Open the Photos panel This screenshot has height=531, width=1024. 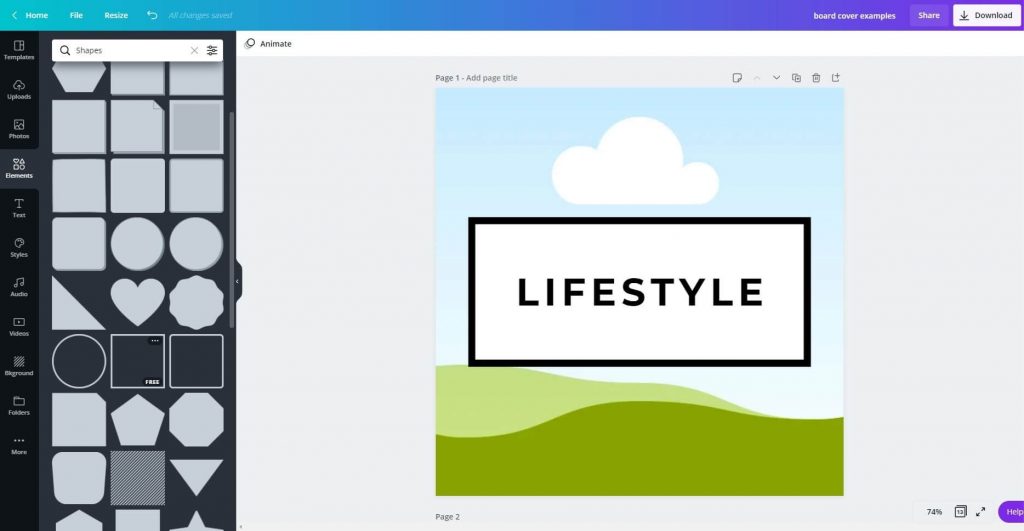click(x=19, y=129)
